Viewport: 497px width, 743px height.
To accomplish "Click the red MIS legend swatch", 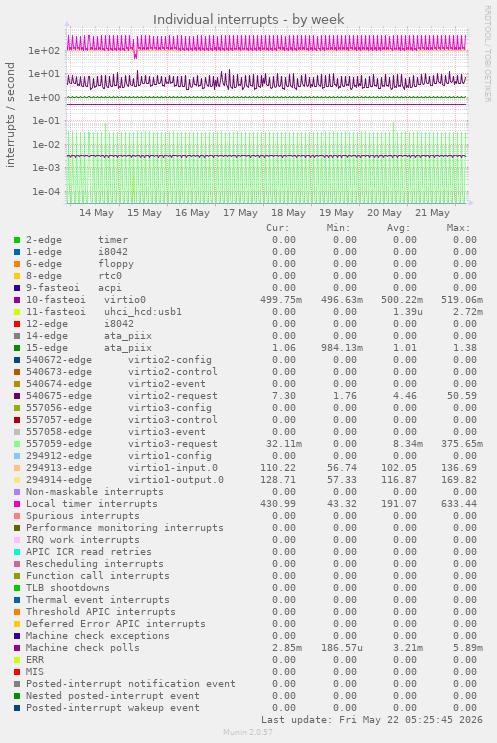I will [x=17, y=672].
